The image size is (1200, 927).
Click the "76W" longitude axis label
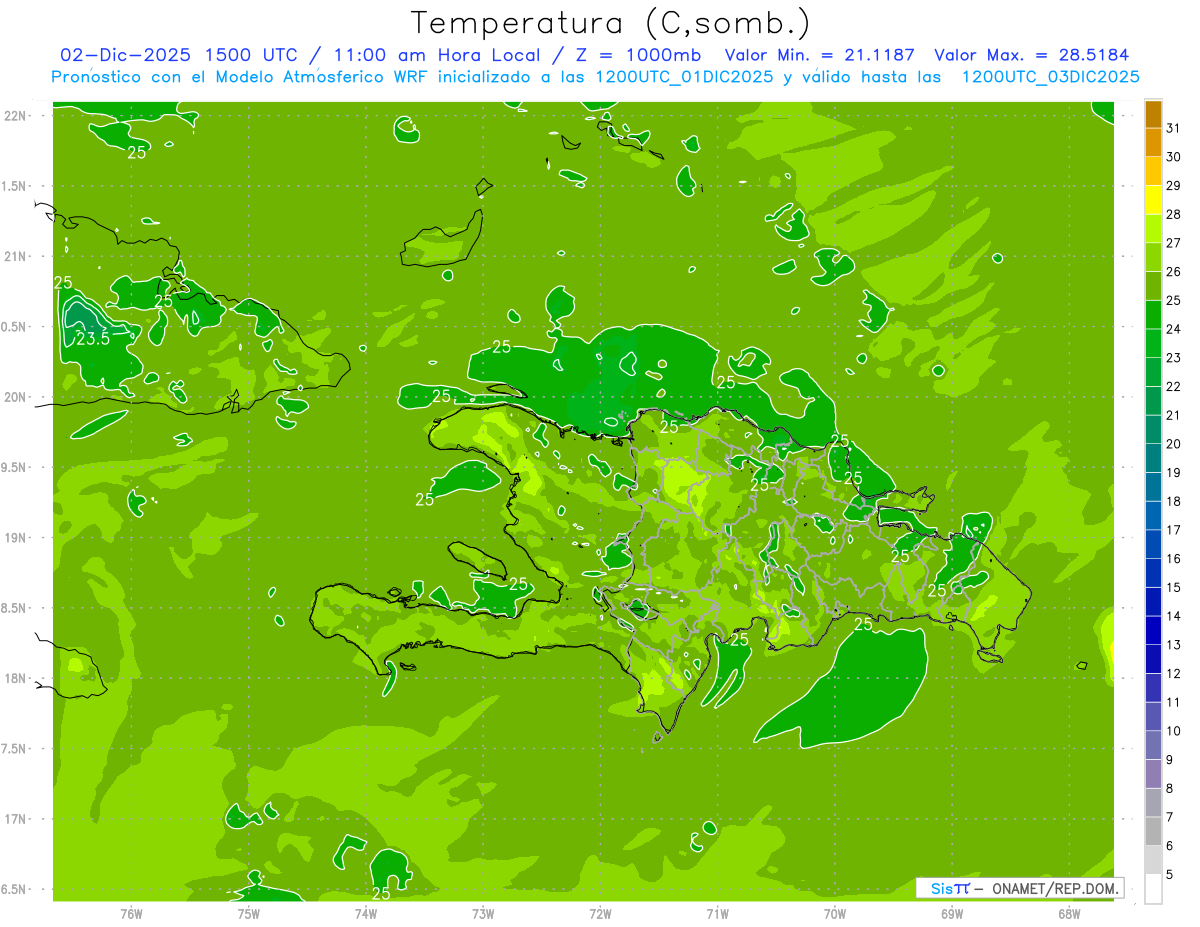(131, 914)
